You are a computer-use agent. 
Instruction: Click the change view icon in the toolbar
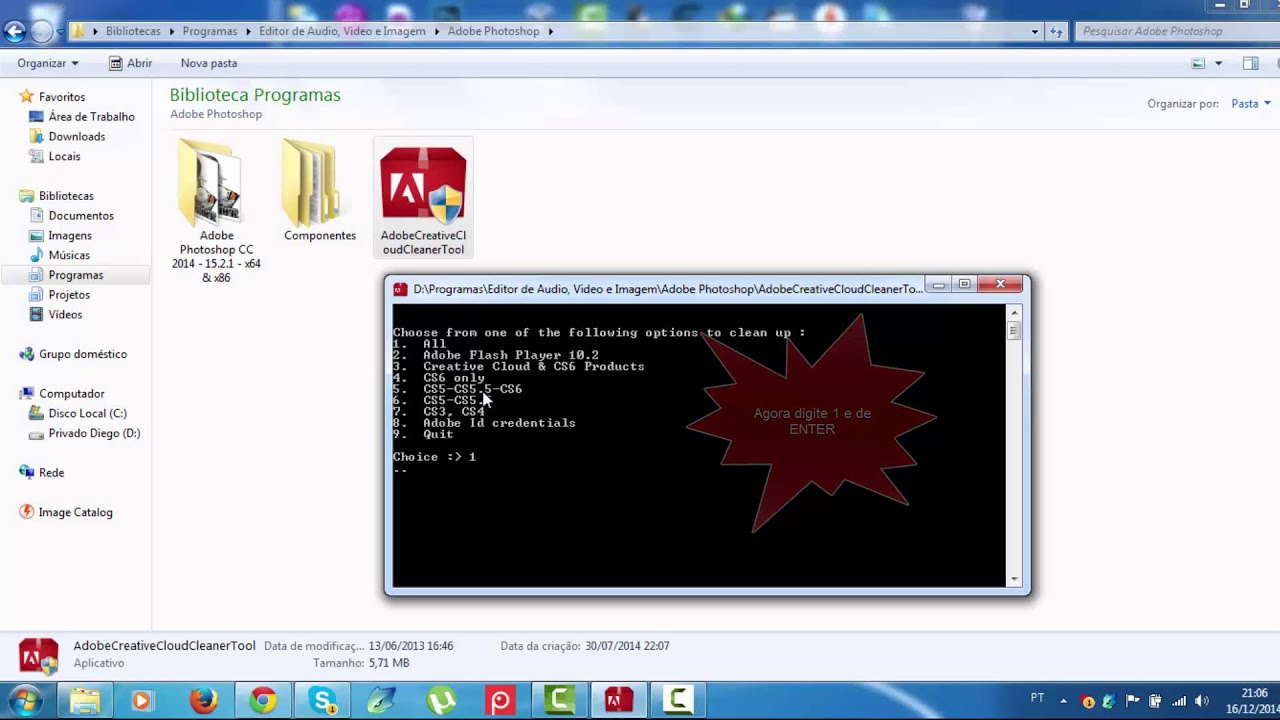point(1198,63)
